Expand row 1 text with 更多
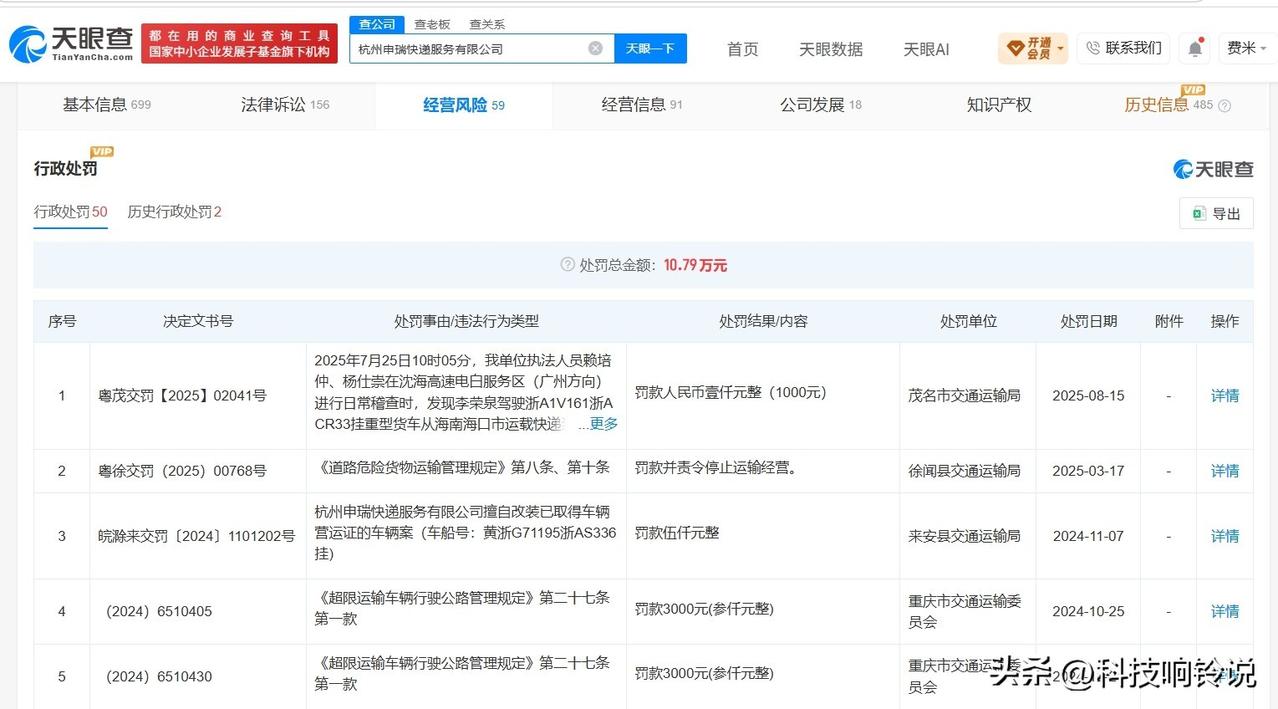Screen dimensions: 1278x709 (604, 424)
